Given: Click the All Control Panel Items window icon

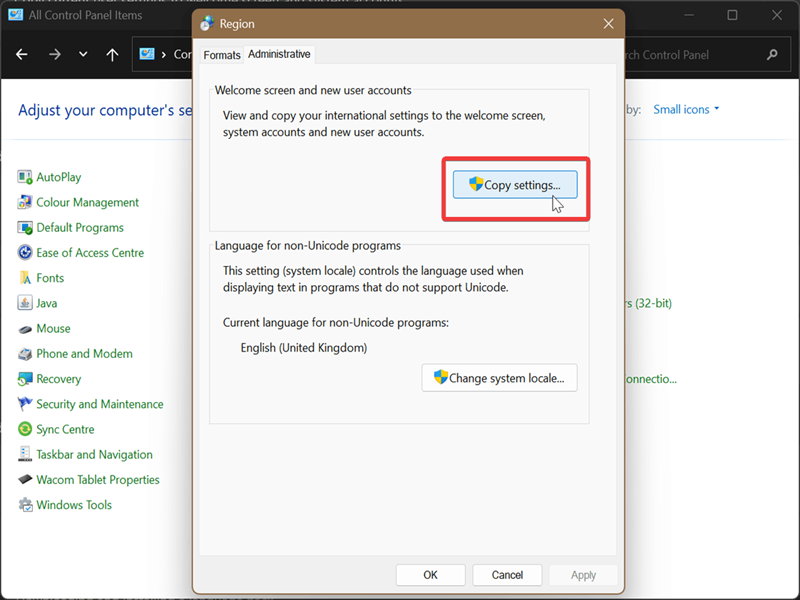Looking at the screenshot, I should (x=16, y=14).
